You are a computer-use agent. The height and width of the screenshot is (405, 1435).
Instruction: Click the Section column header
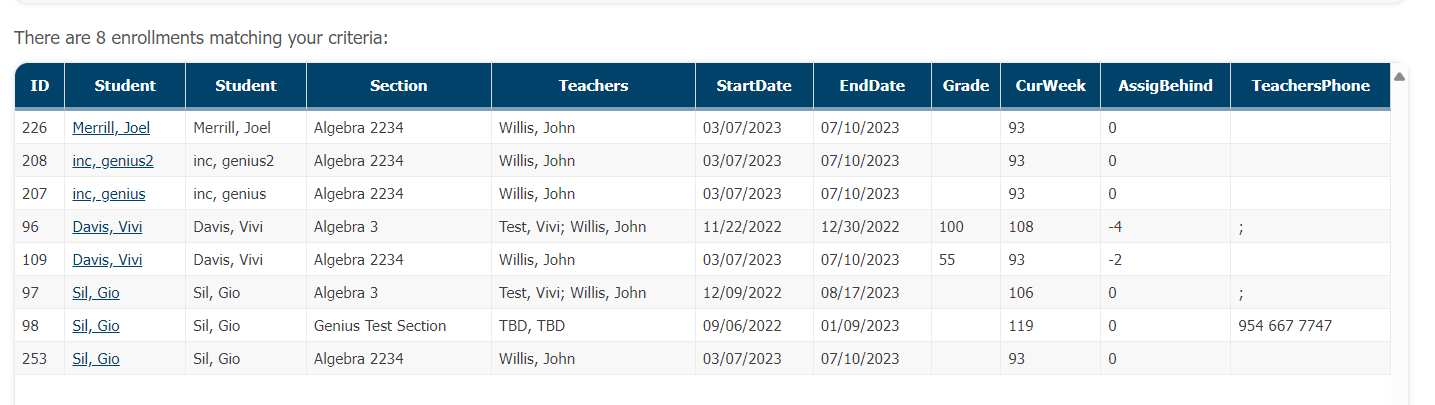(x=398, y=86)
